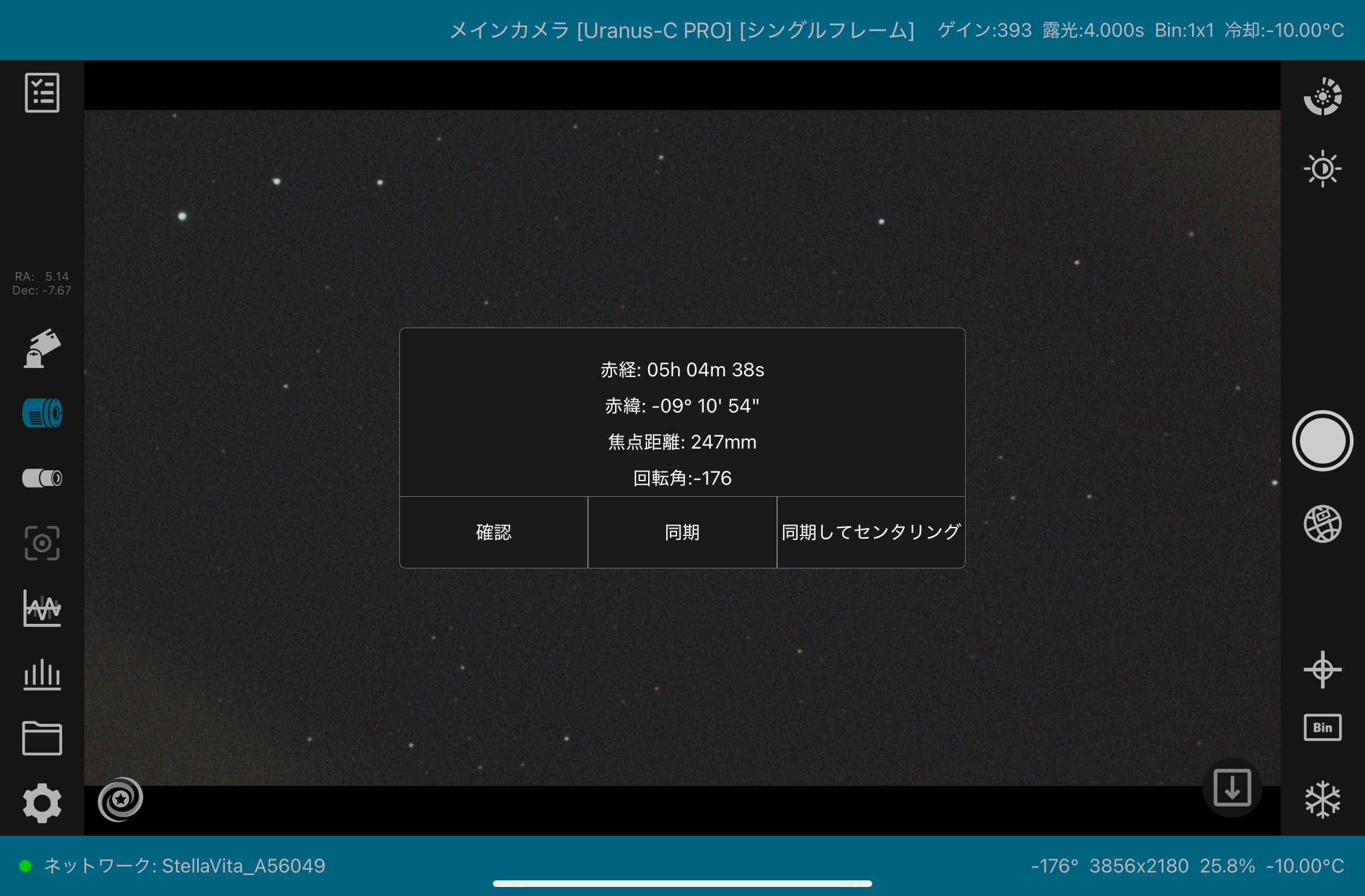Toggle the cooling snowflake icon
The width and height of the screenshot is (1365, 896).
[1322, 800]
